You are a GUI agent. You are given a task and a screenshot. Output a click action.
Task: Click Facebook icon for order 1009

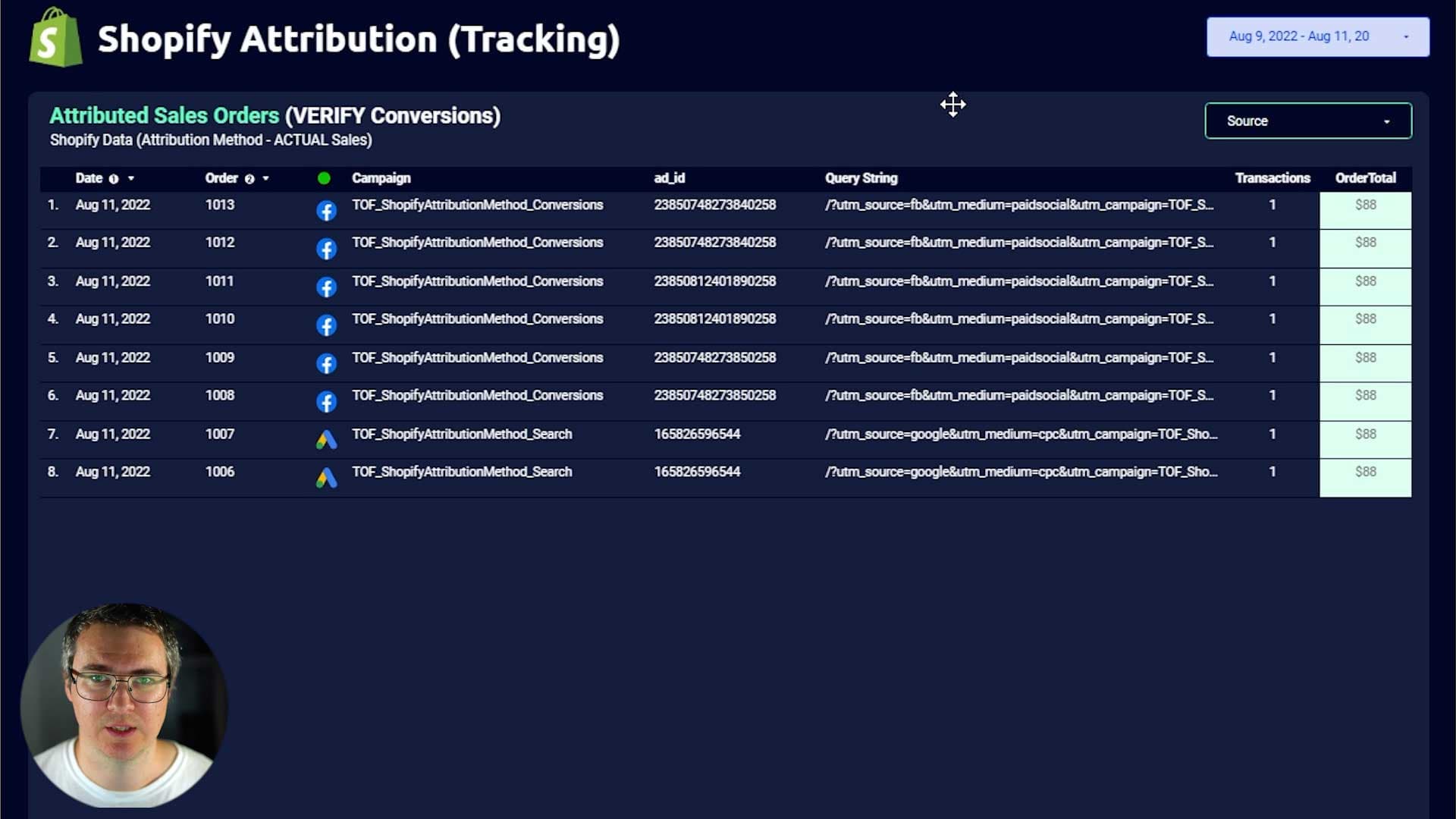coord(326,364)
